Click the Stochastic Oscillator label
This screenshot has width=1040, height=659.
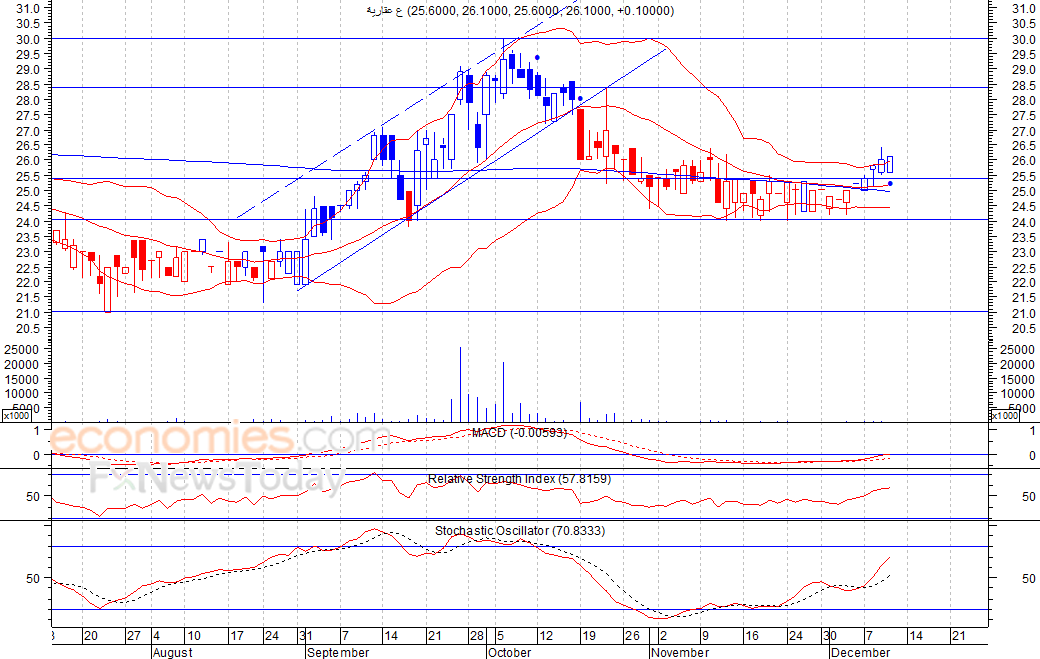(519, 531)
